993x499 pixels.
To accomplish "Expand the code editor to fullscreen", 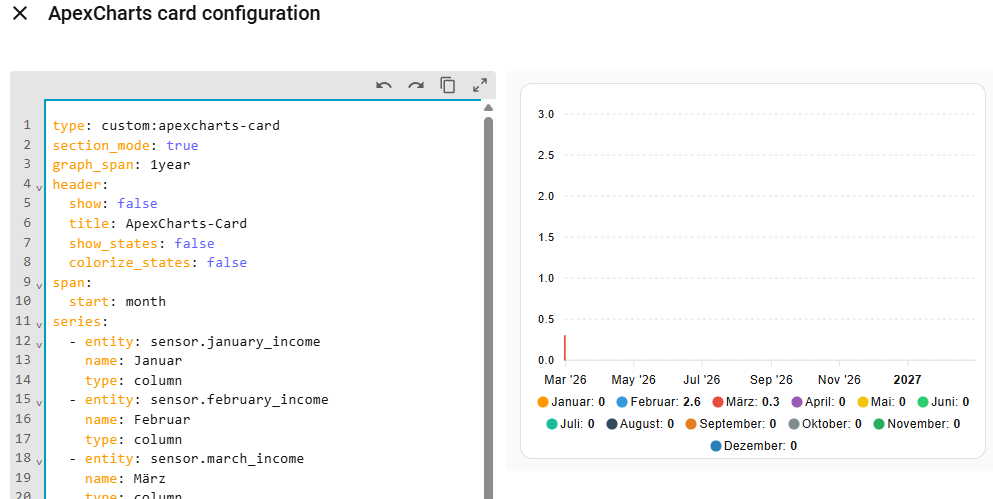I will pyautogui.click(x=480, y=86).
